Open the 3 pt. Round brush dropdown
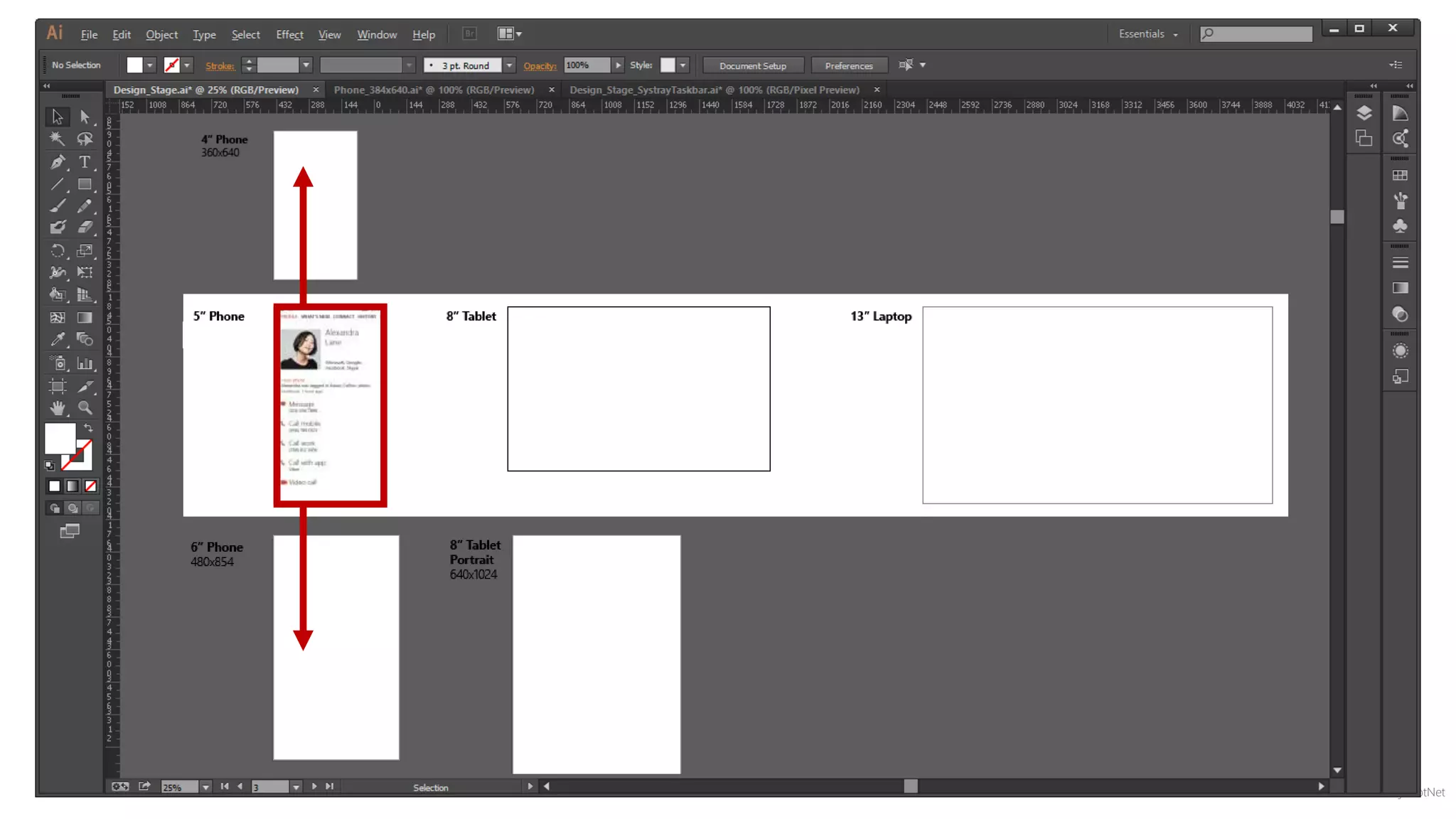1456x819 pixels. tap(509, 65)
